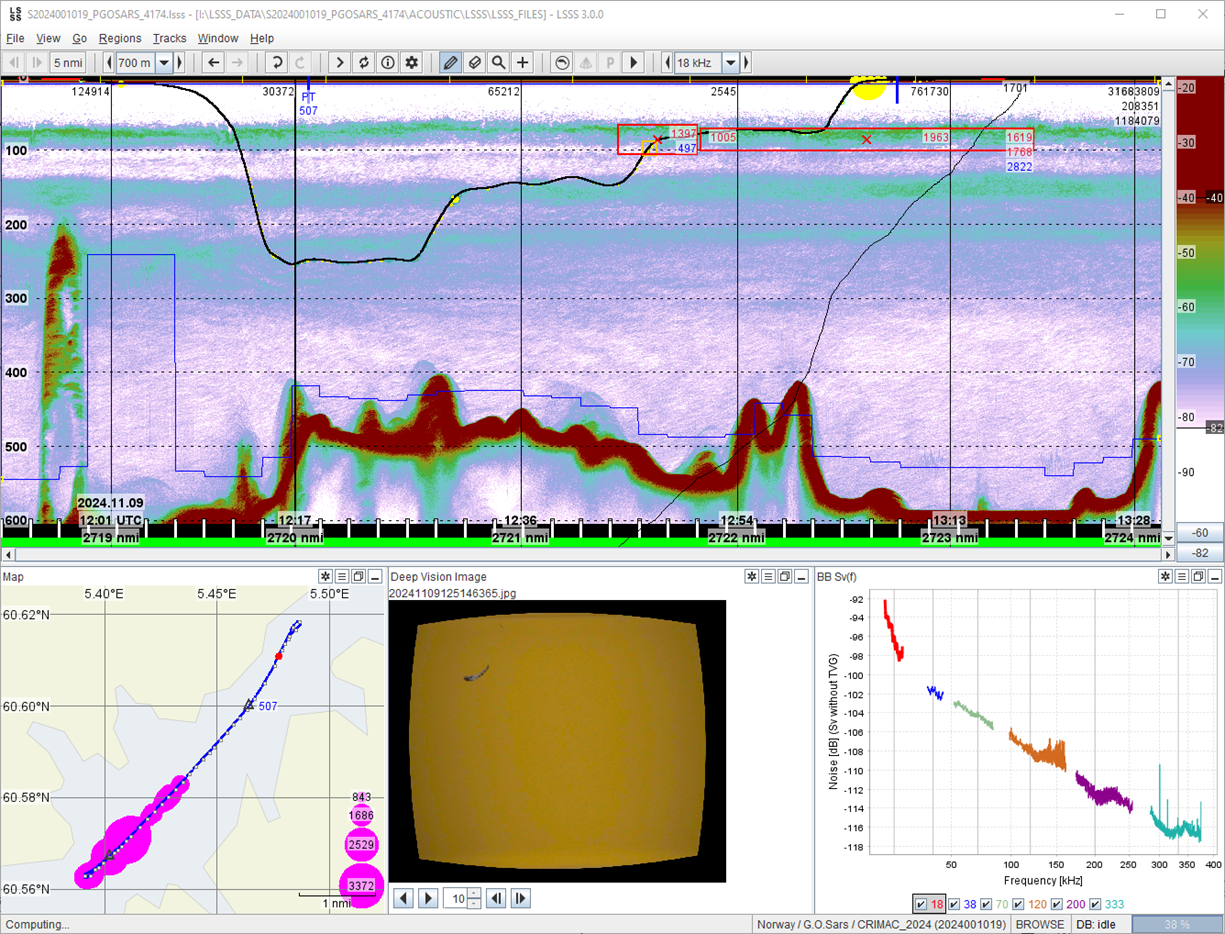Open the Regions menu
This screenshot has height=934, width=1225.
tap(120, 38)
